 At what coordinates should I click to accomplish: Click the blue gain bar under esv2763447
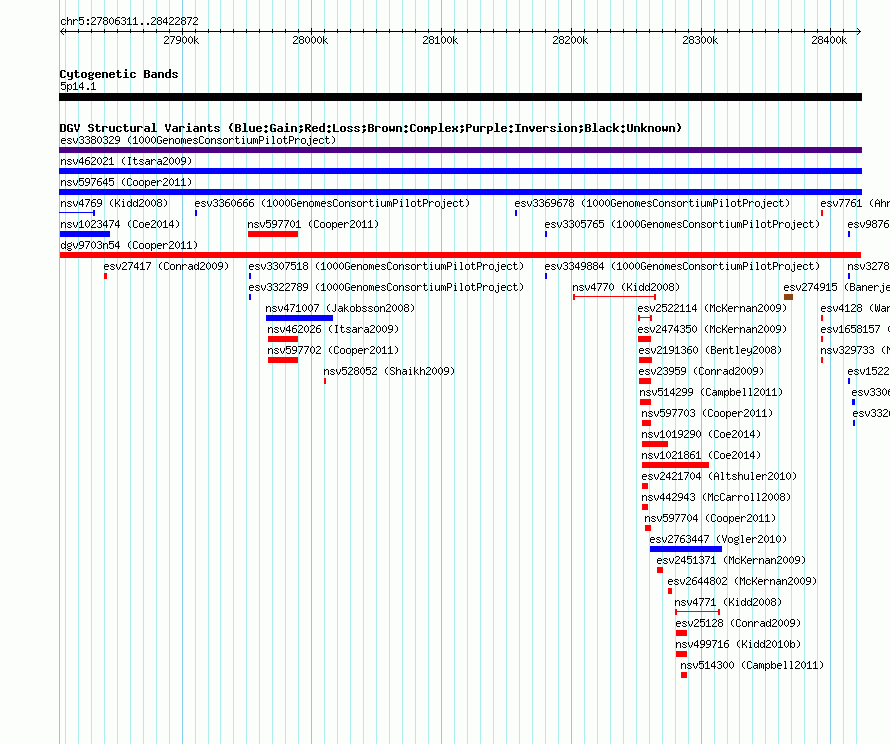point(686,549)
